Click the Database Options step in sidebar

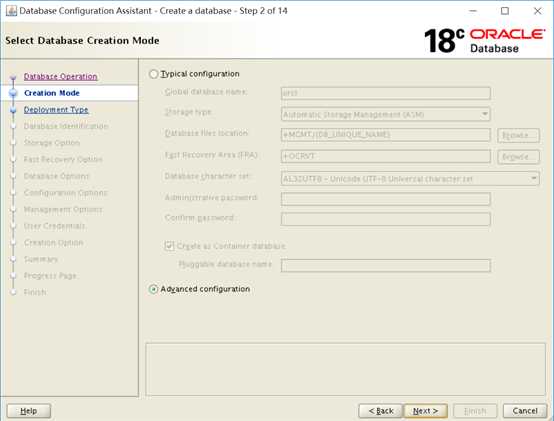point(57,176)
